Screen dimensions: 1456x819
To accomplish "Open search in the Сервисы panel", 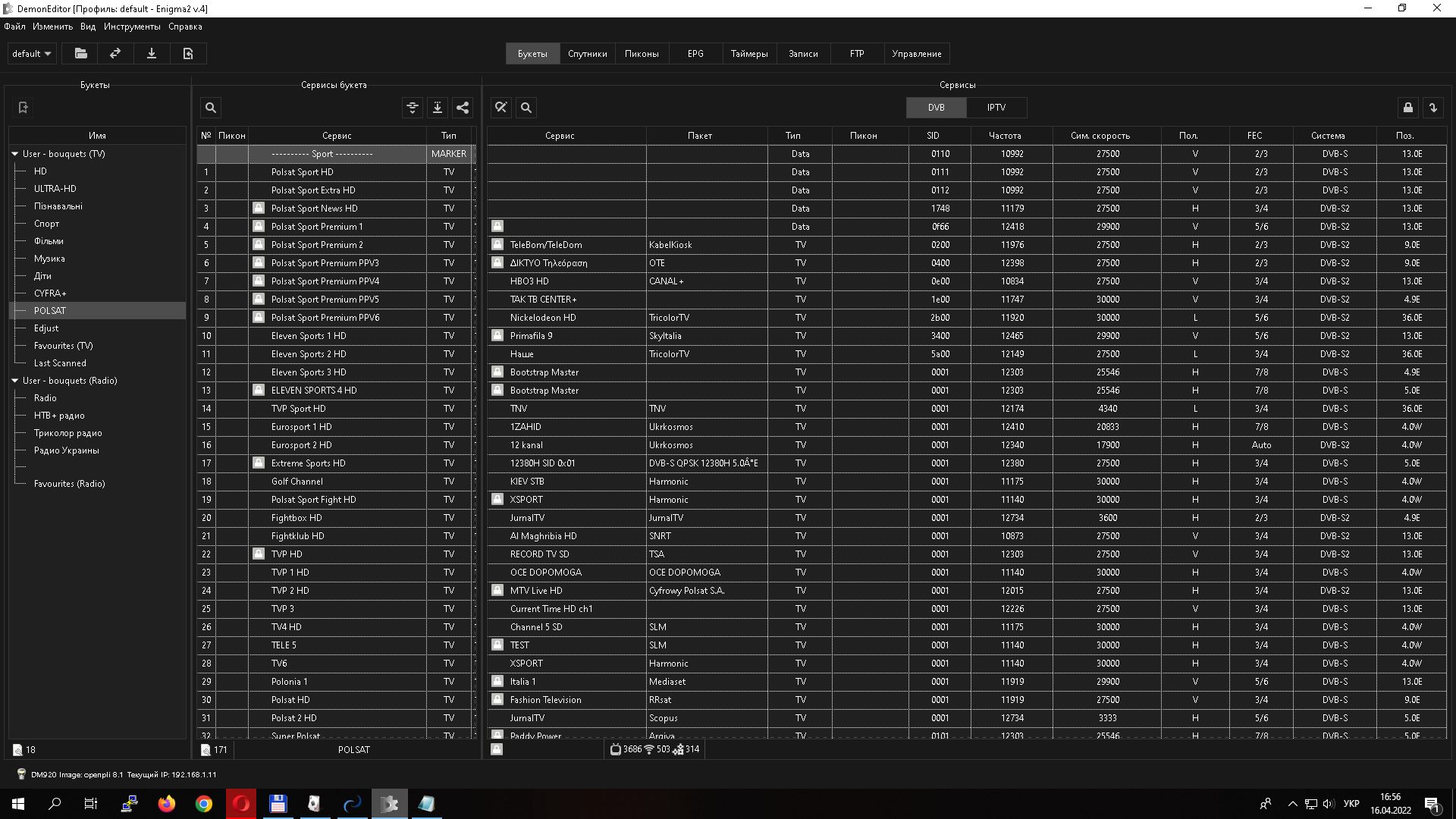I will (526, 108).
